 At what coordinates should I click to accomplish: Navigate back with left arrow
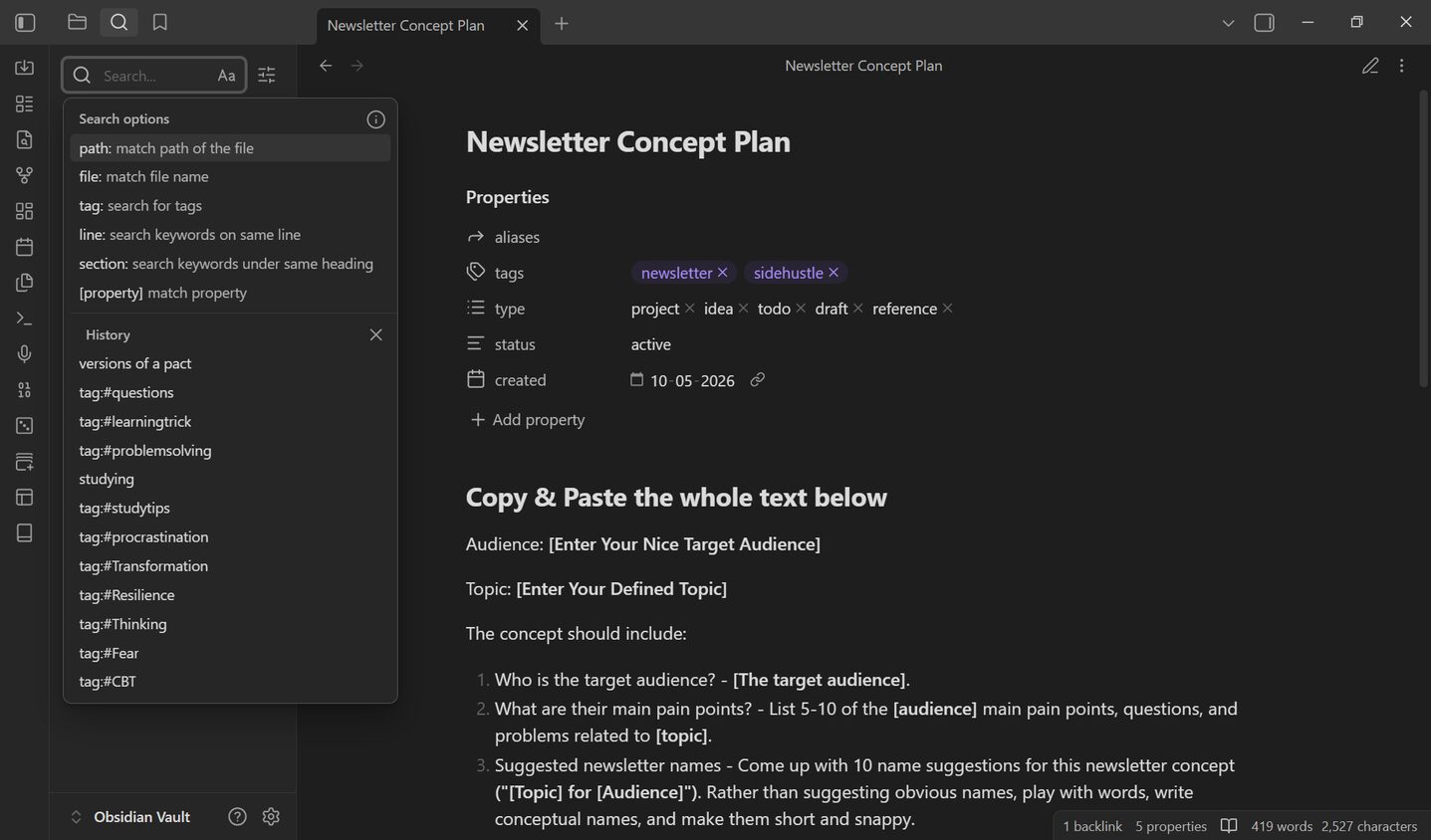click(326, 66)
